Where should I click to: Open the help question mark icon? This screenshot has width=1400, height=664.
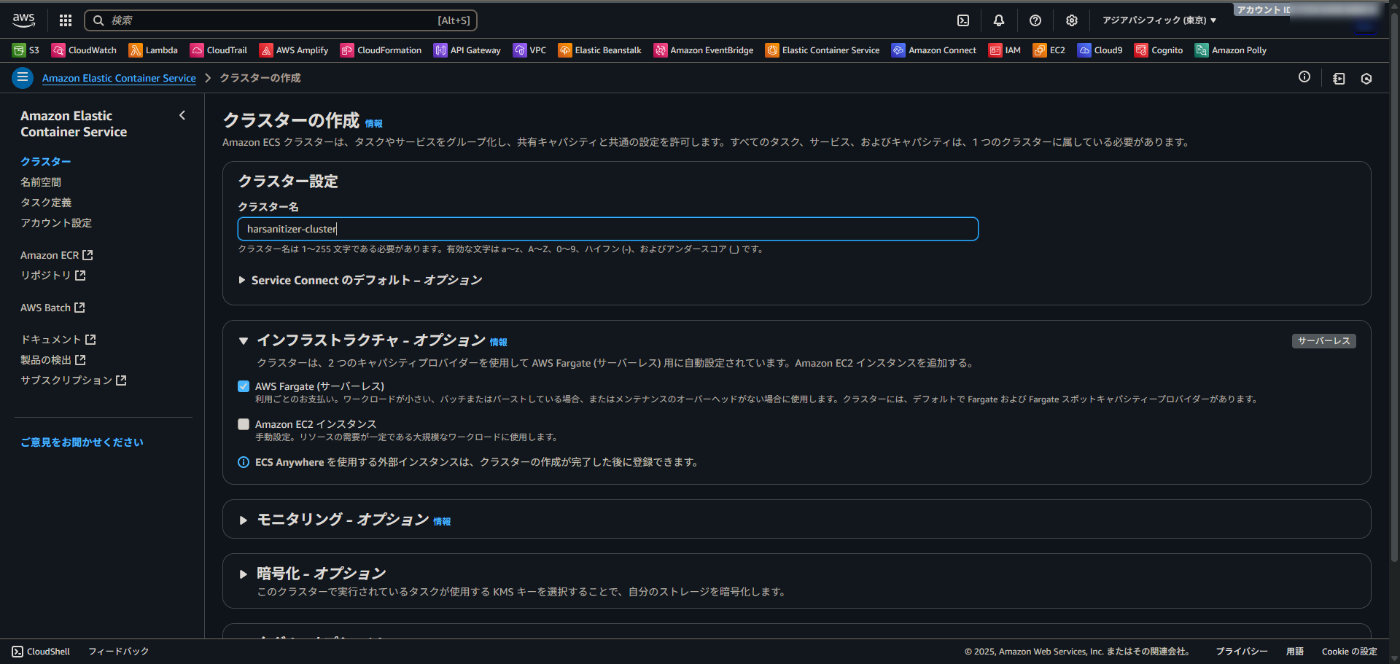point(1035,20)
